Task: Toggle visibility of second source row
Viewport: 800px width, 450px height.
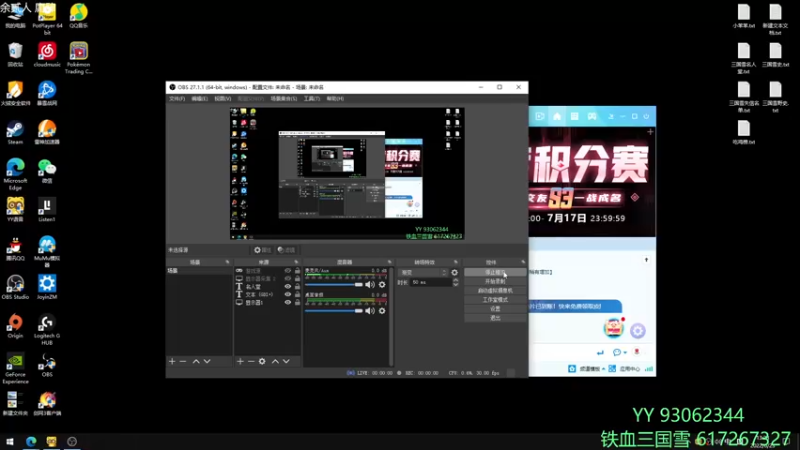Action: tap(288, 279)
